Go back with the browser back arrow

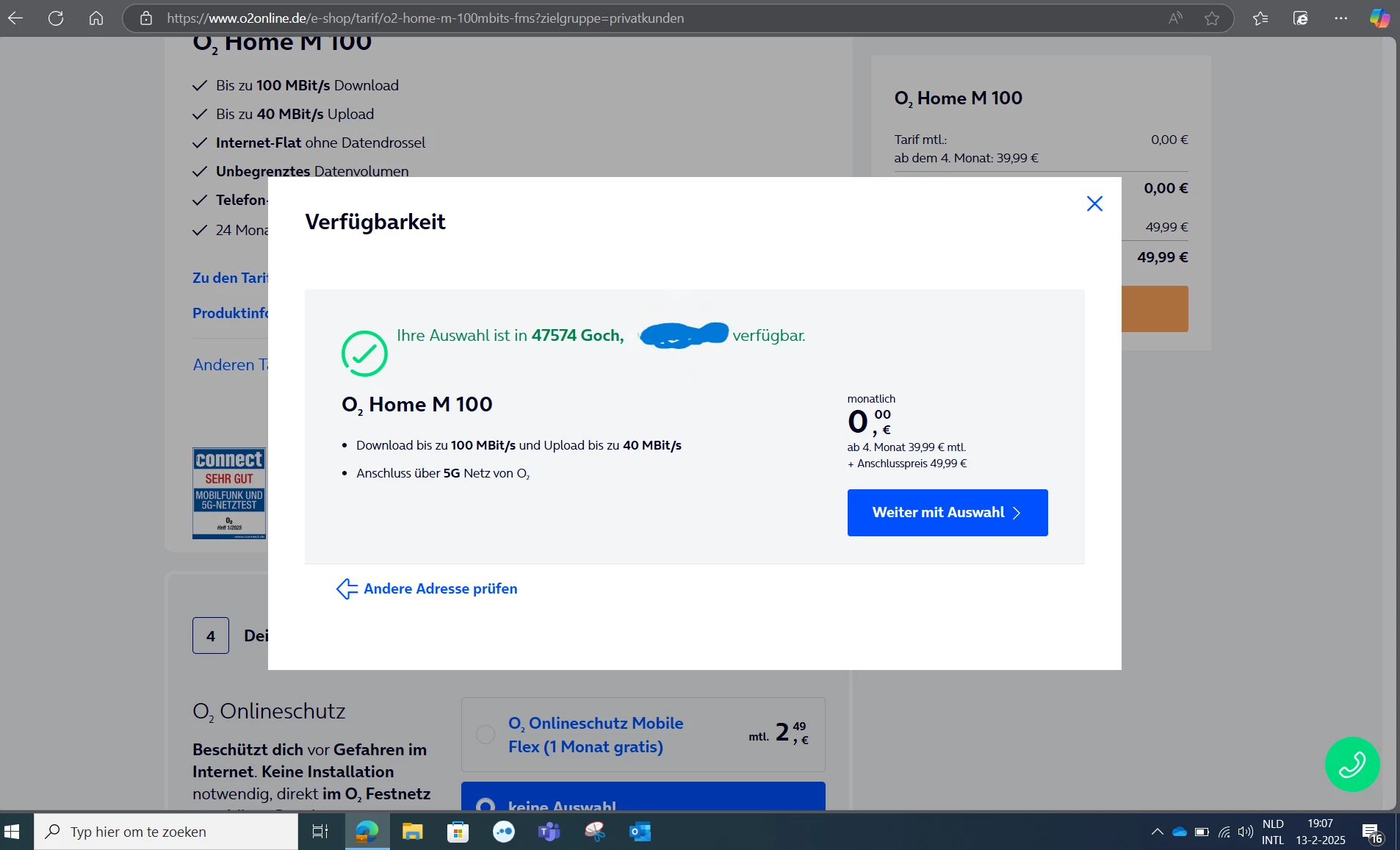tap(15, 18)
